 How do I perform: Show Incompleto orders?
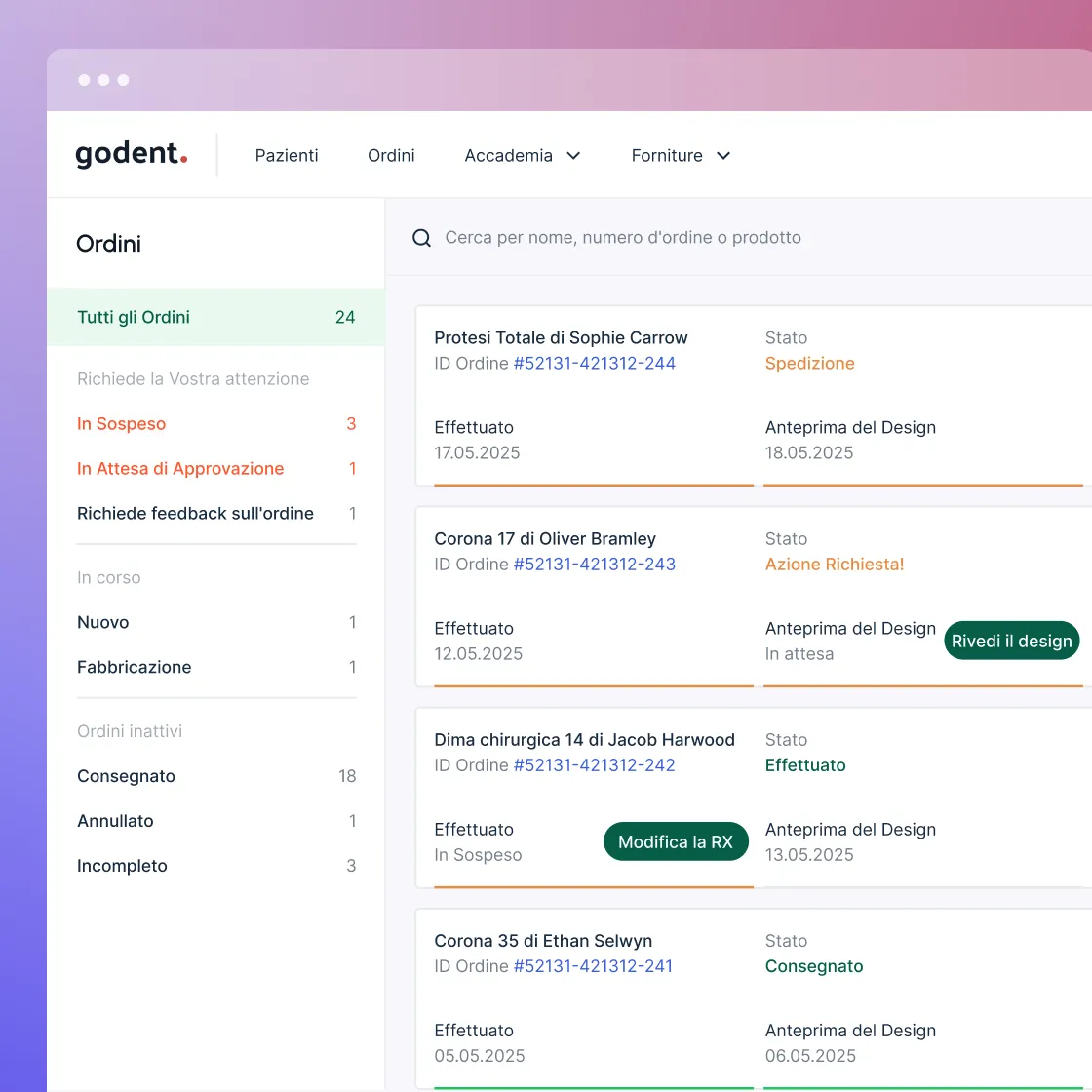[x=215, y=865]
